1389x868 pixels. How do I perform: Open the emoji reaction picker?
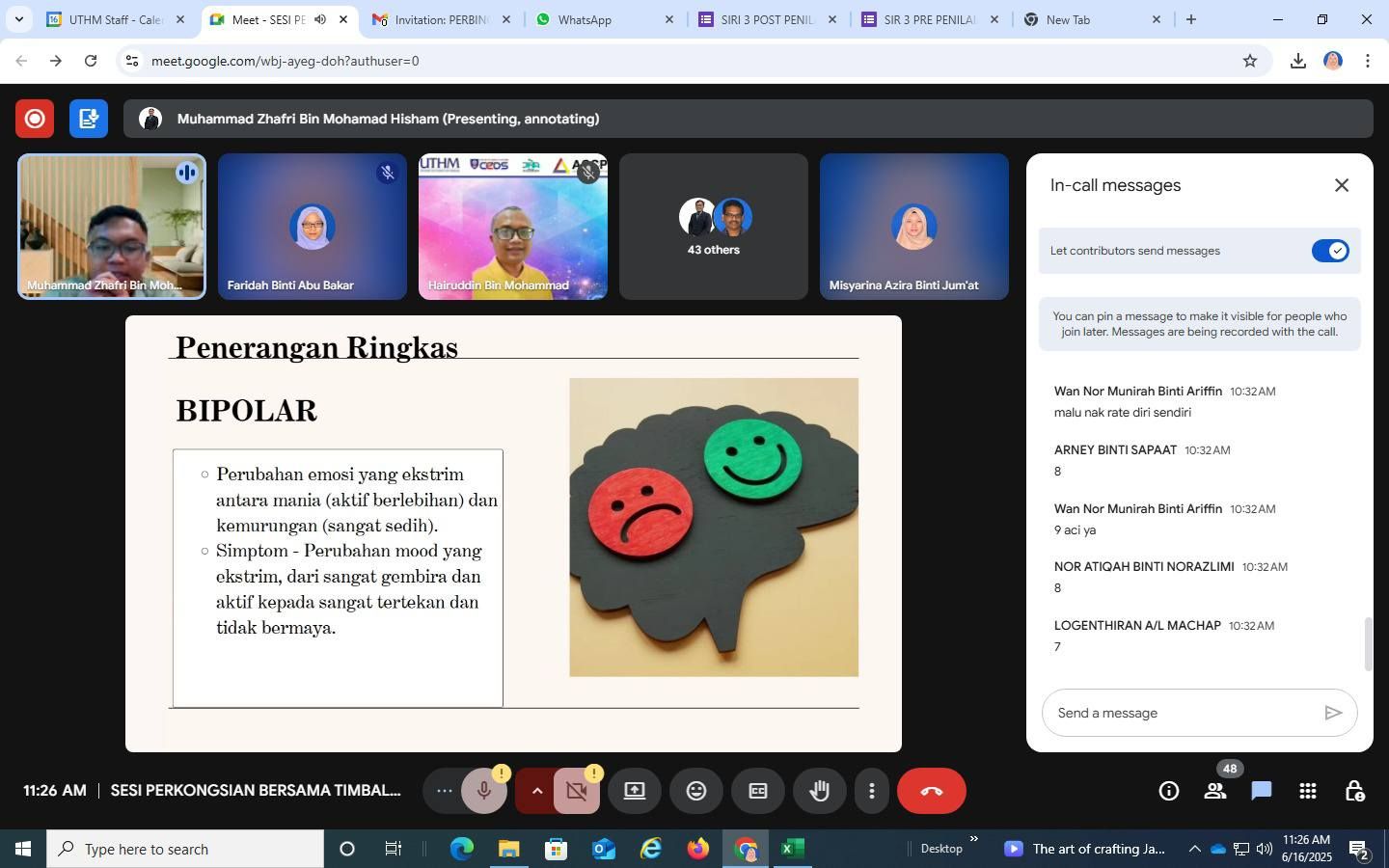click(x=695, y=792)
